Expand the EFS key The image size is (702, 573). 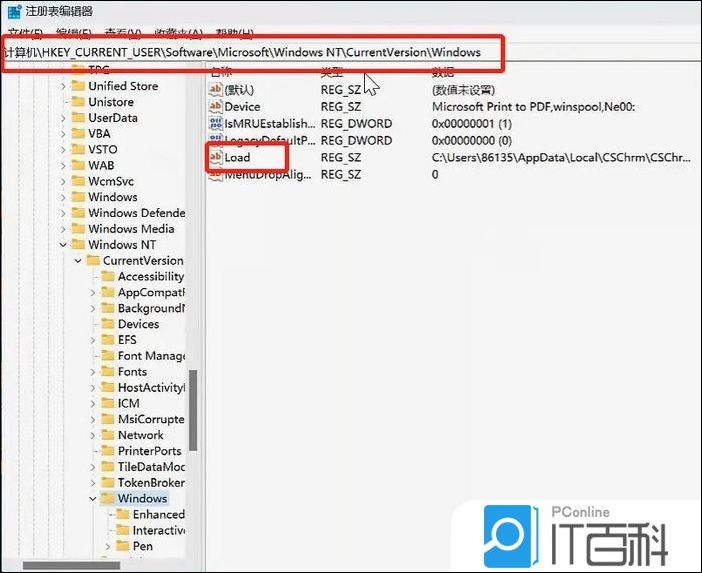click(93, 340)
